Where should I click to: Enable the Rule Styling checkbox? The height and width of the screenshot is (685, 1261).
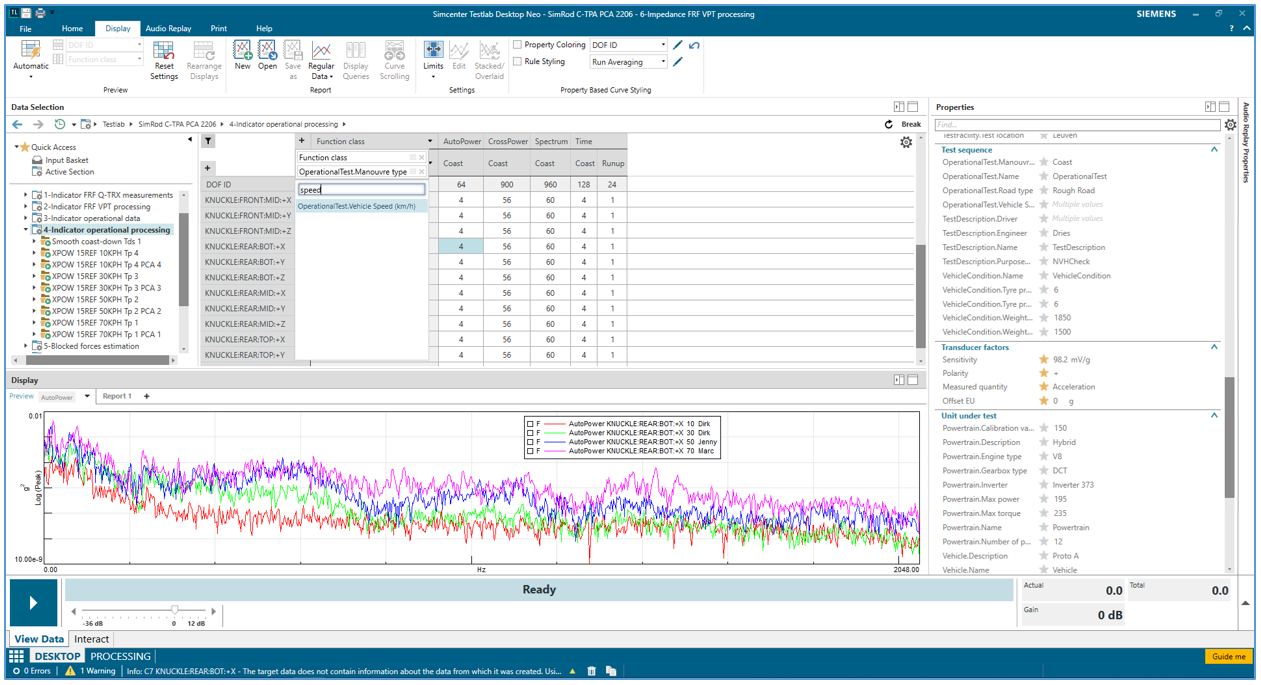pyautogui.click(x=516, y=60)
